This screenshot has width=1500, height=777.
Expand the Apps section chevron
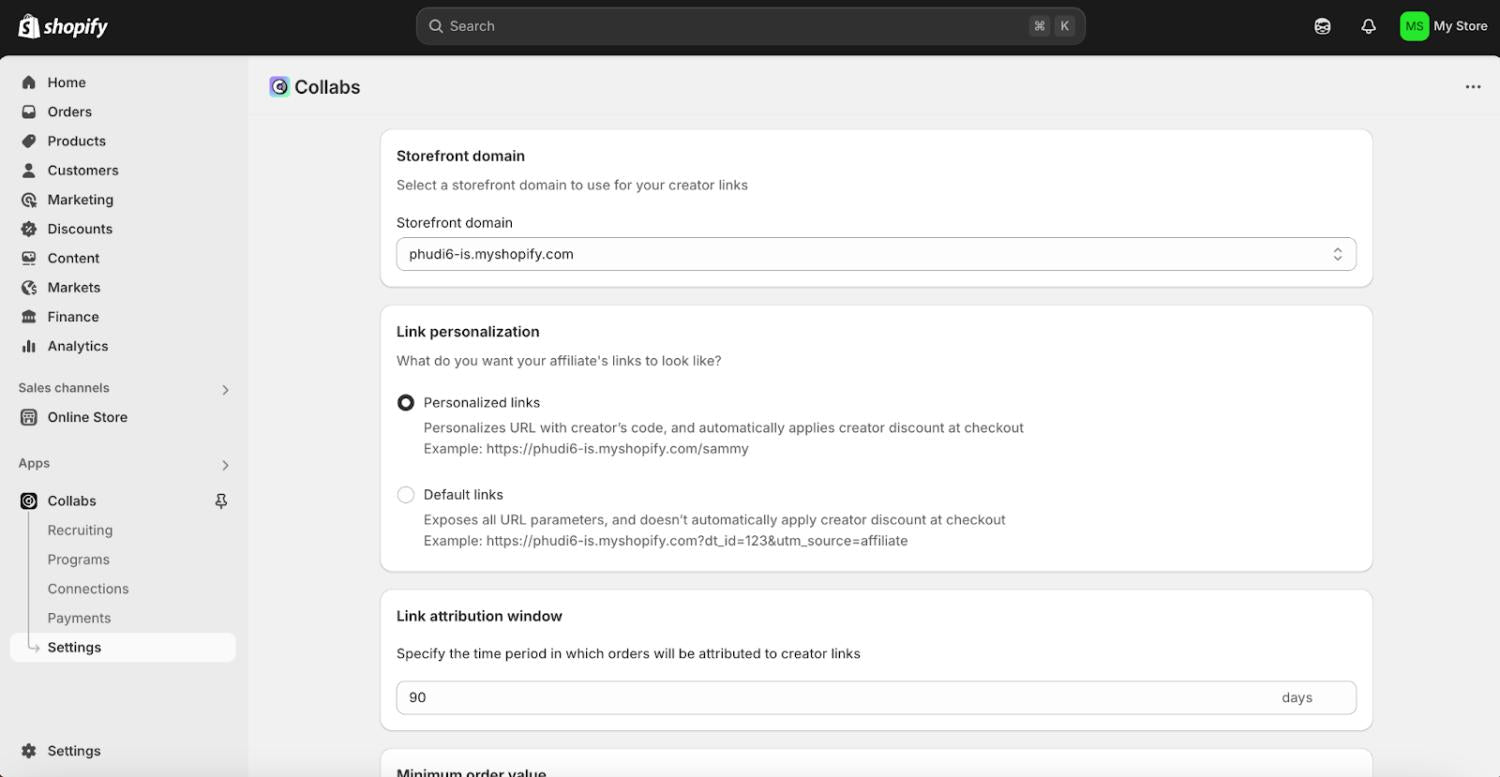tap(225, 465)
